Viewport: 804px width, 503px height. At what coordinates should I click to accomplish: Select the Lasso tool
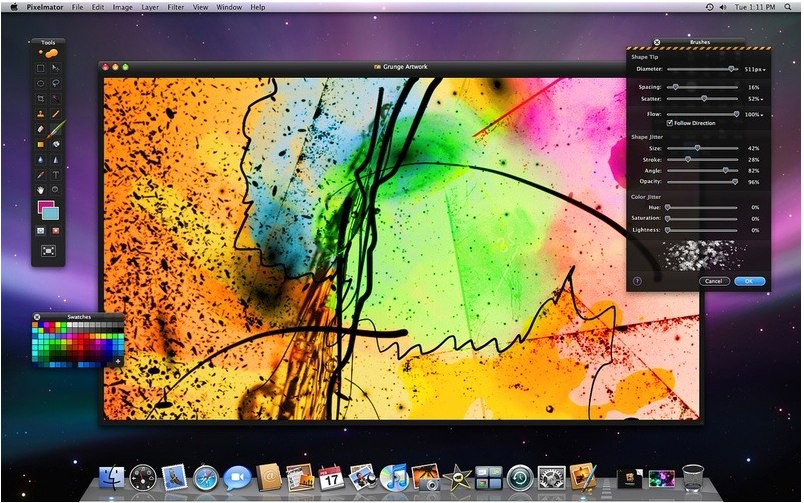coord(56,83)
